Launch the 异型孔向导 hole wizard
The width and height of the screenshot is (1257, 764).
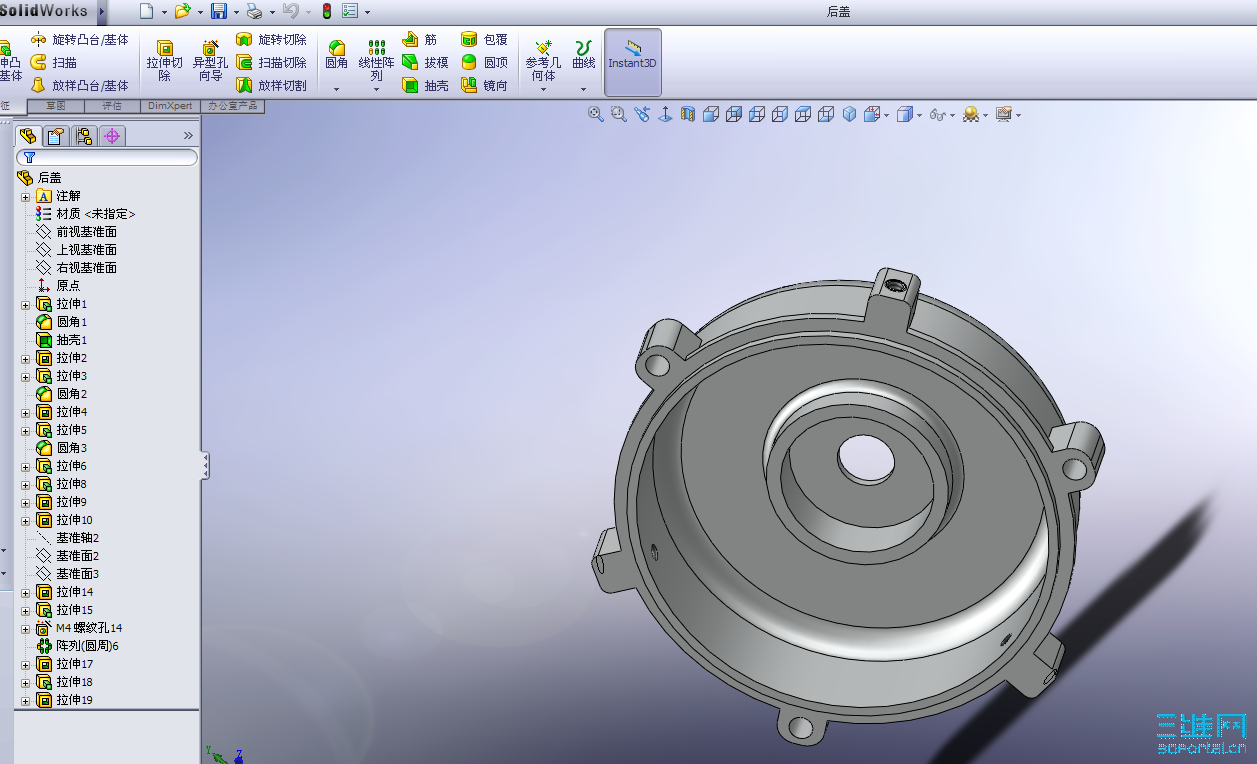210,61
